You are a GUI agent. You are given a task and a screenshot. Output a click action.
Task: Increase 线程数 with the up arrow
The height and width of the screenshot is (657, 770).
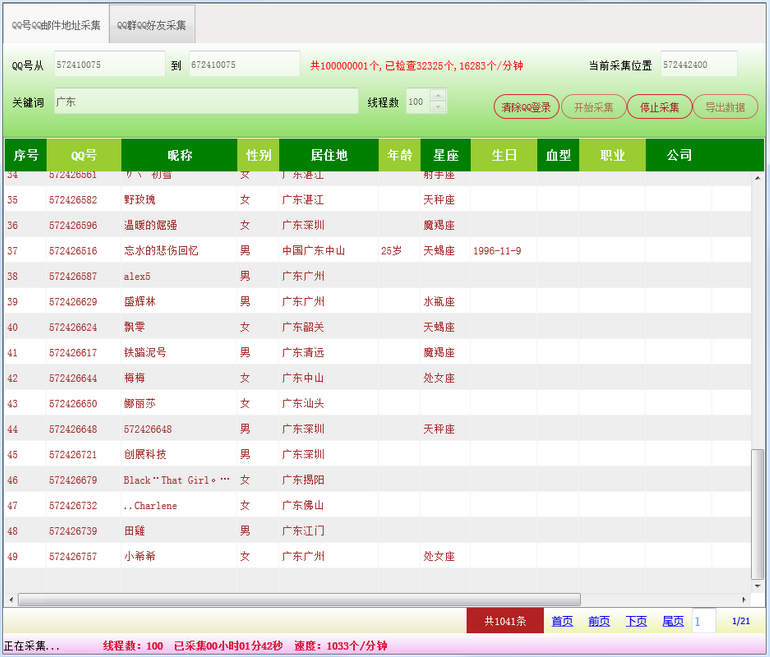[438, 96]
